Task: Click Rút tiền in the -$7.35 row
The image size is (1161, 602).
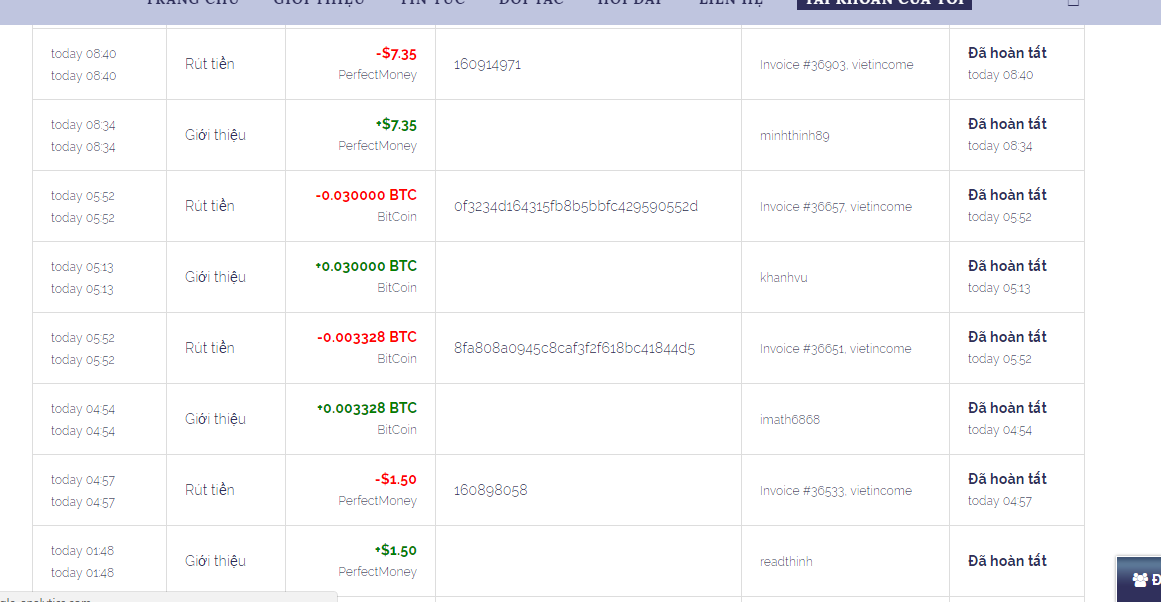Action: point(210,64)
